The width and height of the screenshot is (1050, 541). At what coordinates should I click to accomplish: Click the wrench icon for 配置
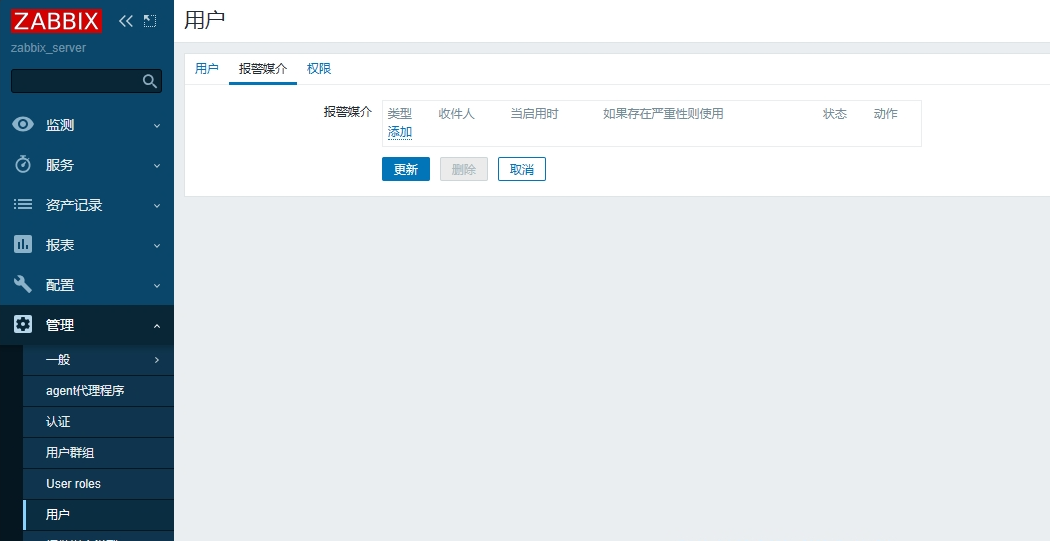point(23,285)
